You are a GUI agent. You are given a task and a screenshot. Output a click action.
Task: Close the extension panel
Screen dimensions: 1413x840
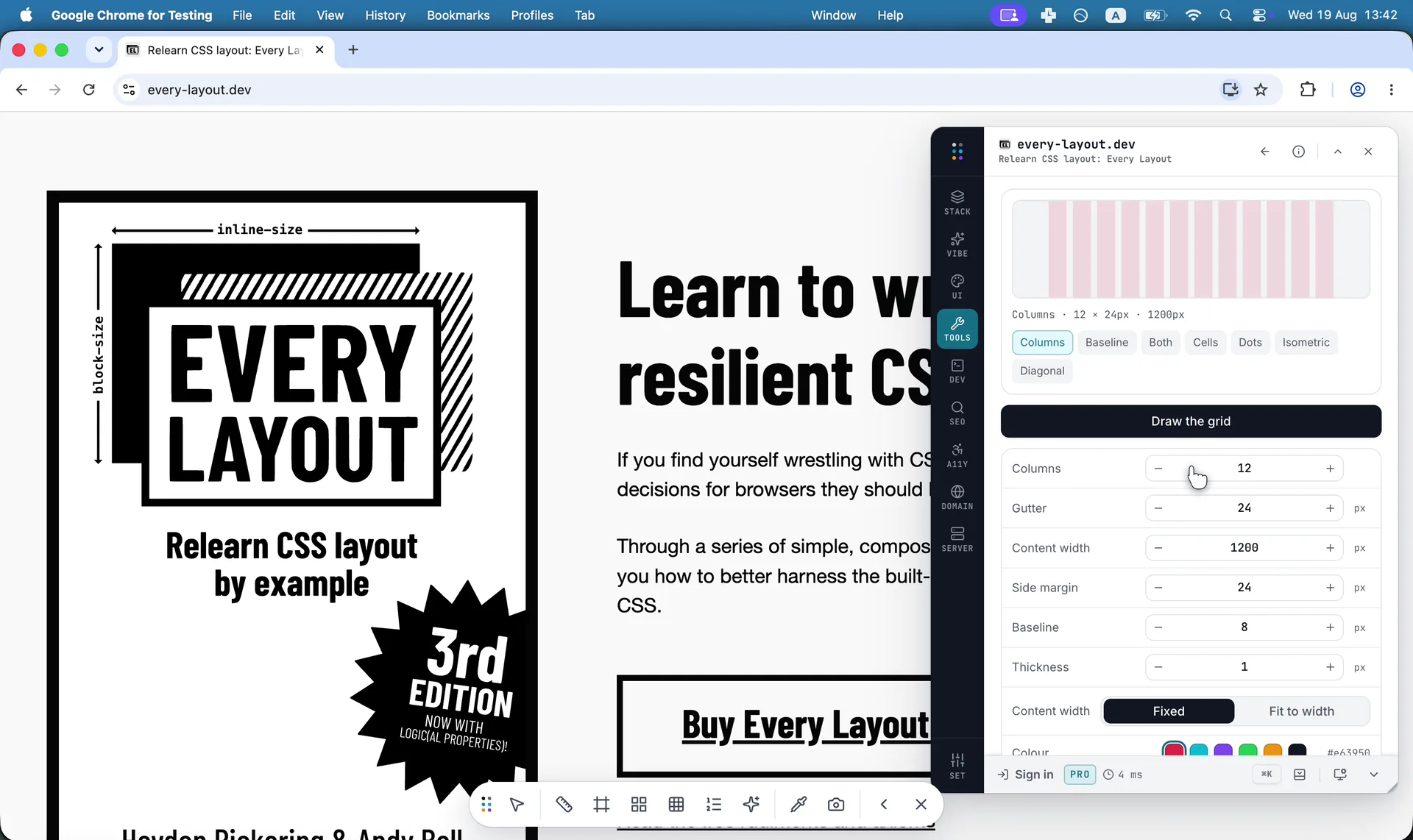click(1368, 152)
